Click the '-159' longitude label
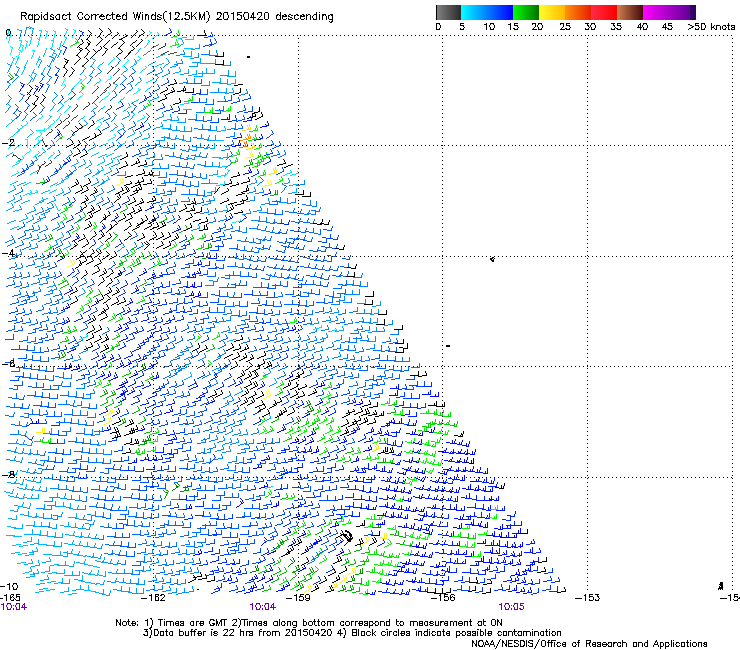Image resolution: width=740 pixels, height=650 pixels. (298, 598)
